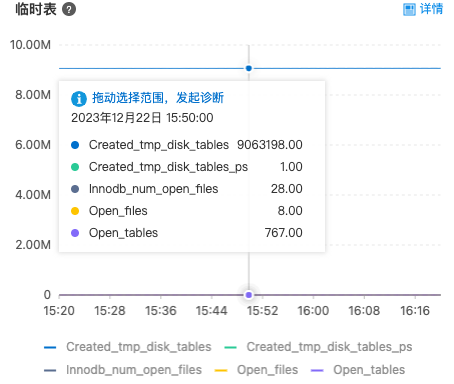The height and width of the screenshot is (384, 454).
Task: Click the 临时表 panel title
Action: pos(36,9)
